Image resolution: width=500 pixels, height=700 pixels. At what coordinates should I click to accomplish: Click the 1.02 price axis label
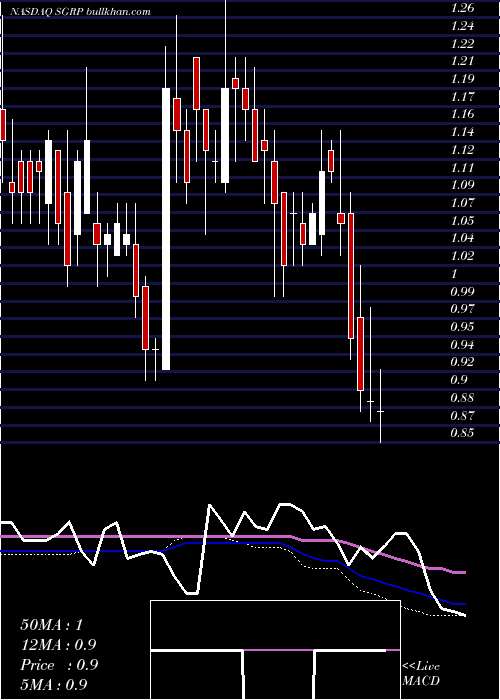click(462, 255)
